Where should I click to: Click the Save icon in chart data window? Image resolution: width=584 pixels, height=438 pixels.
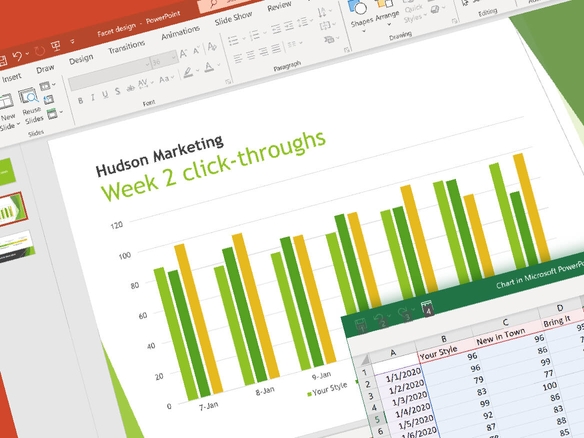[361, 325]
